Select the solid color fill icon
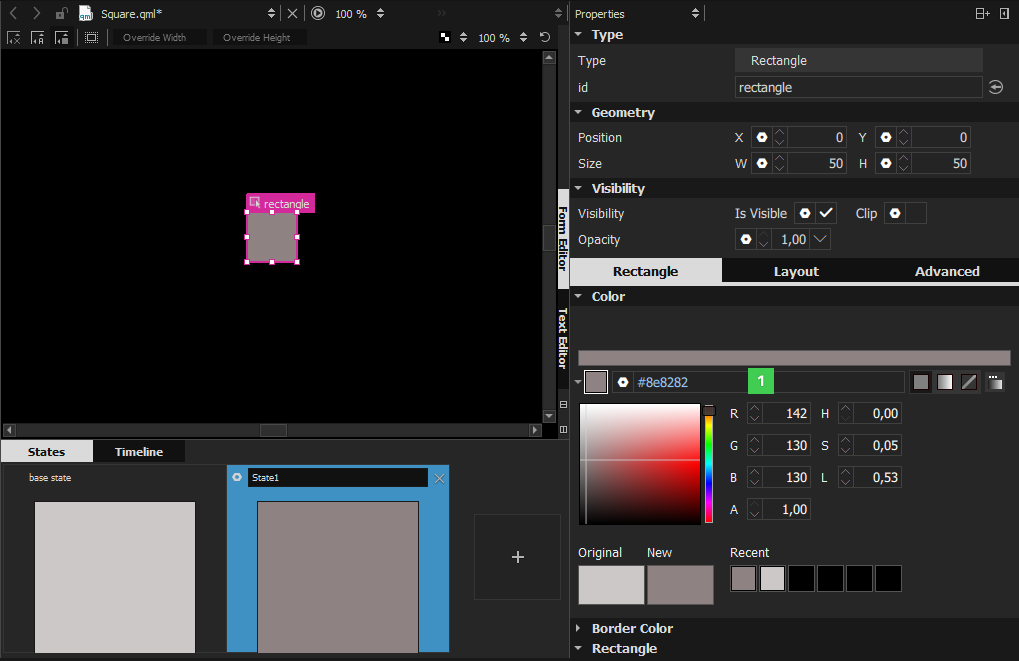The width and height of the screenshot is (1019, 661). pos(921,382)
